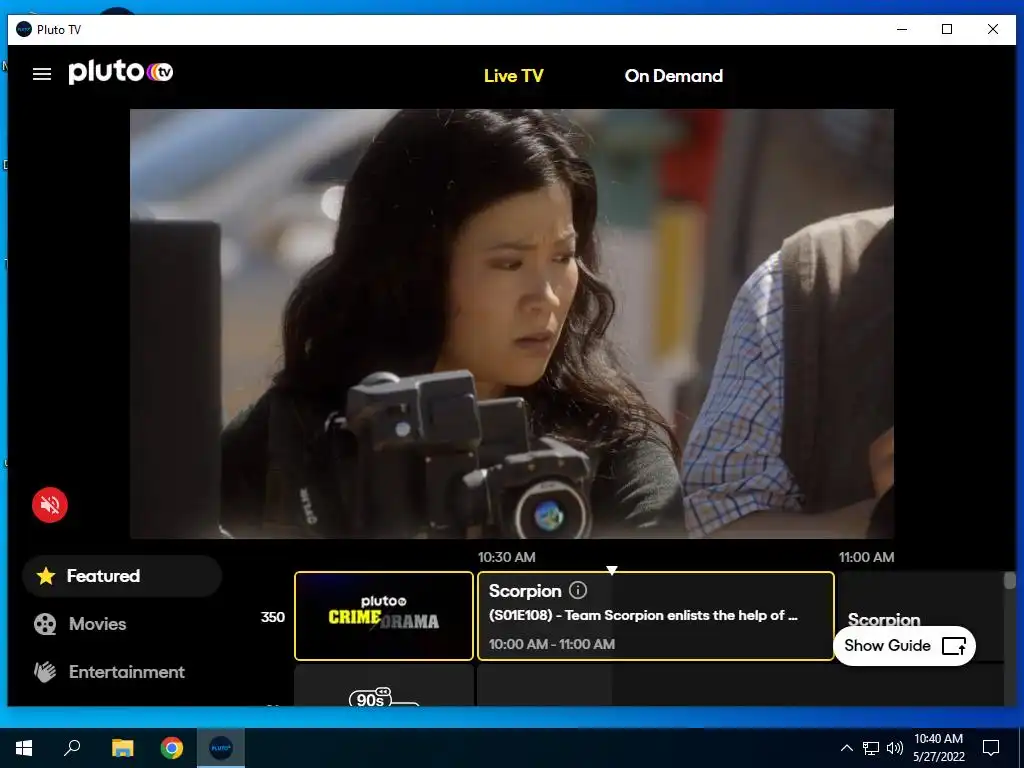Viewport: 1024px width, 768px height.
Task: Open the taskbar clock and date
Action: [x=938, y=748]
